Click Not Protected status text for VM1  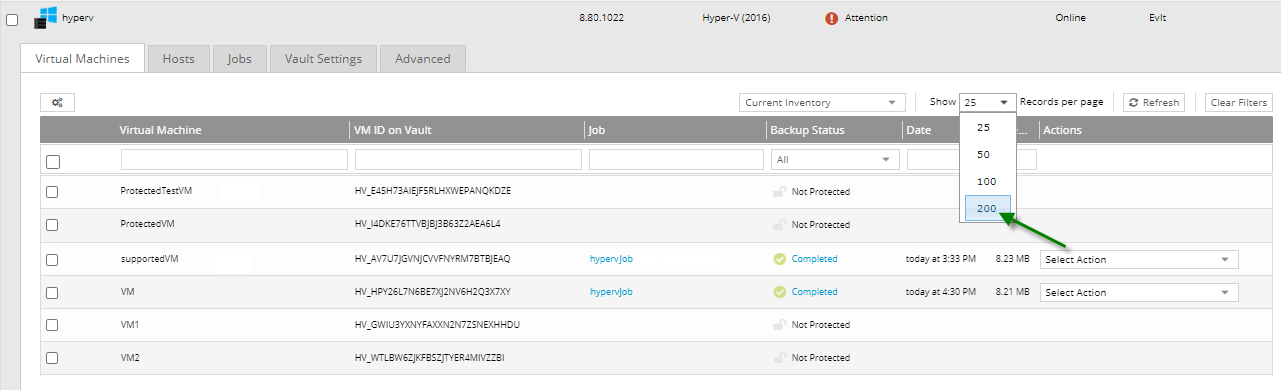821,324
